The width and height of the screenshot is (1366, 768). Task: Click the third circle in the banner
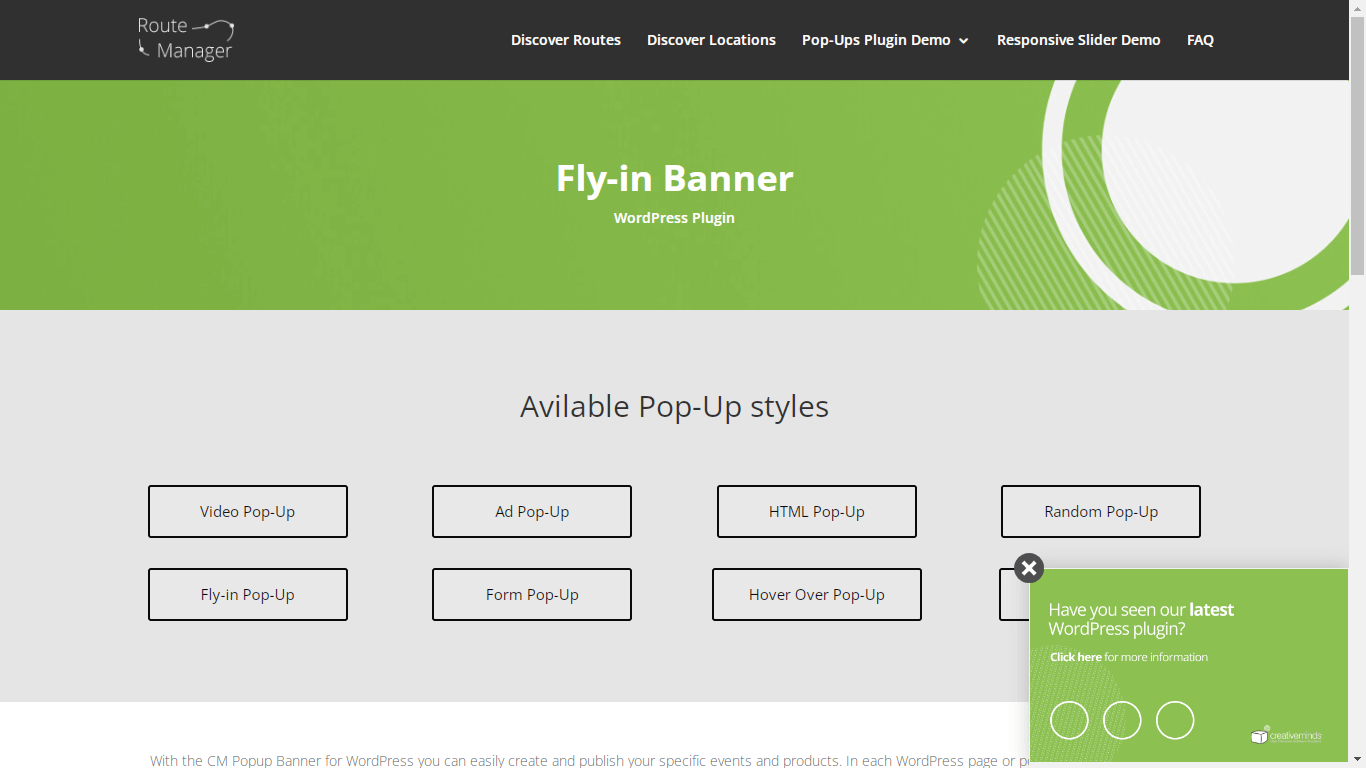pos(1175,720)
